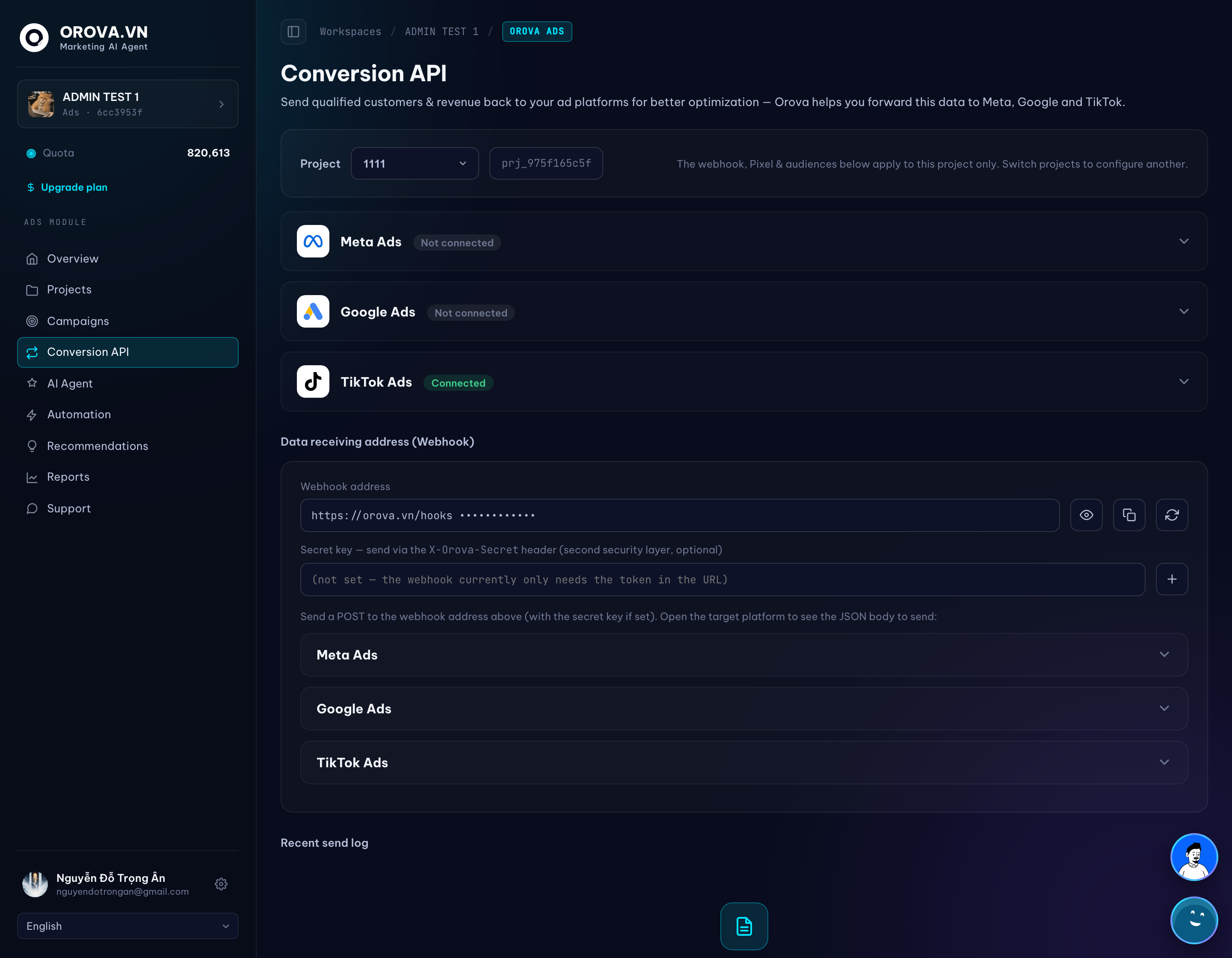The height and width of the screenshot is (958, 1232).
Task: Click the Google Ads platform logo
Action: pos(313,311)
